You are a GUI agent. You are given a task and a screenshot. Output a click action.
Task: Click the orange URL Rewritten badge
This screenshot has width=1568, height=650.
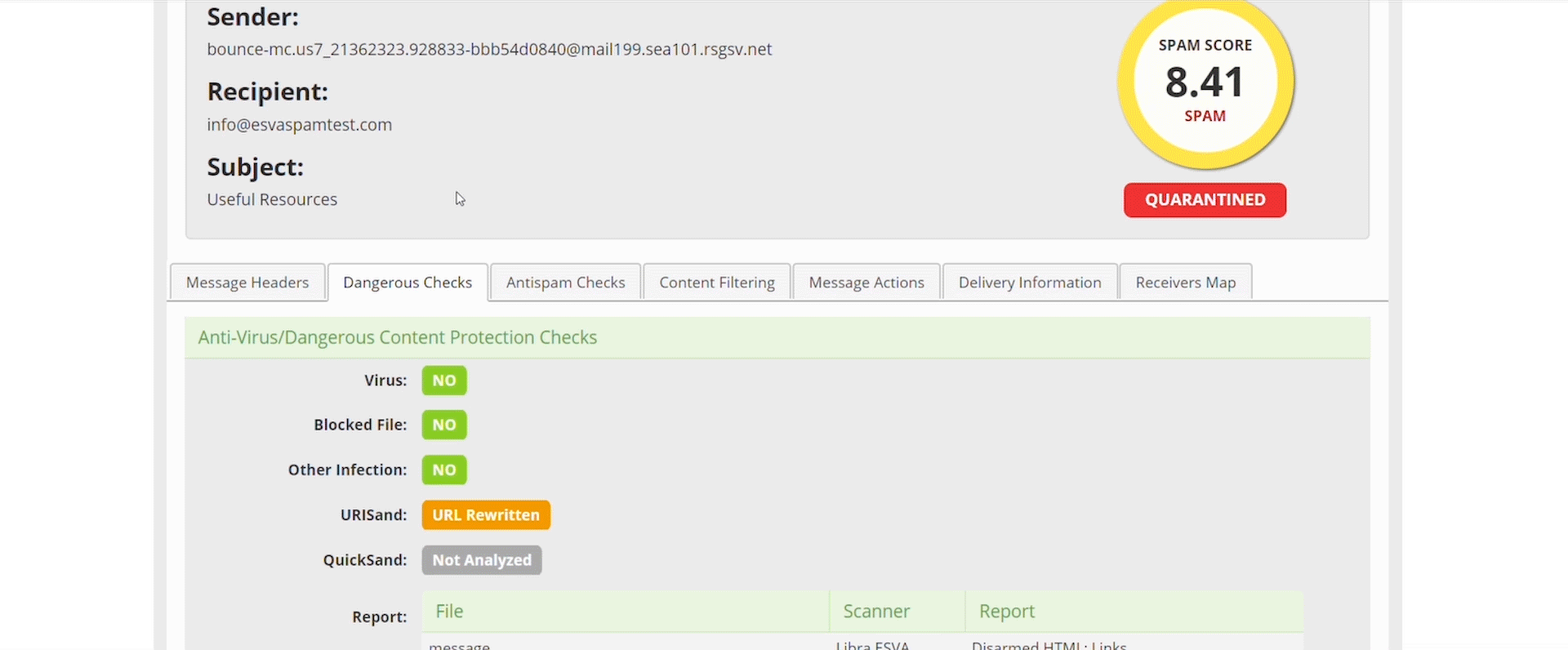[x=486, y=515]
